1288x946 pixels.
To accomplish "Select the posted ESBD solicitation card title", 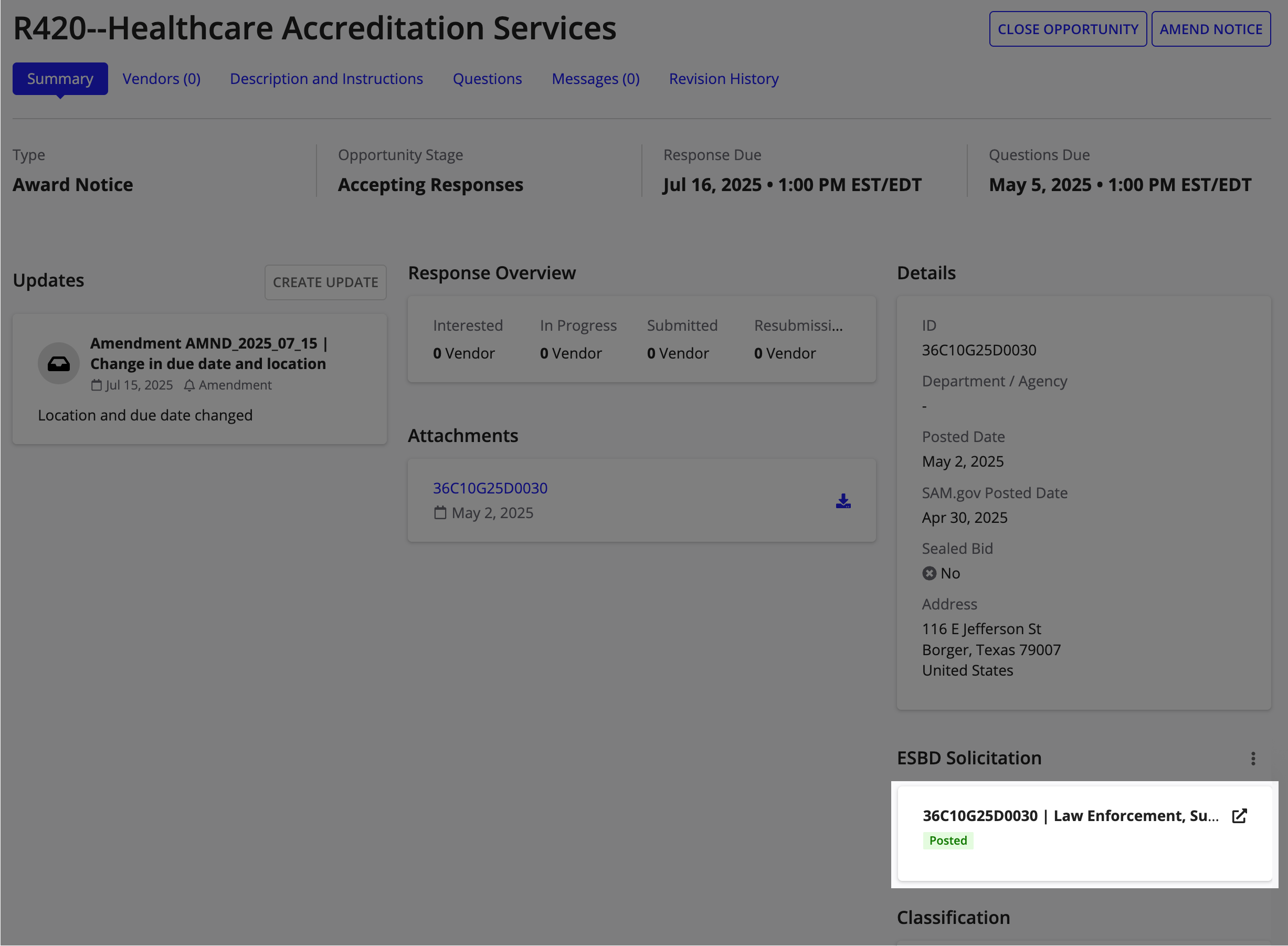I will (1071, 816).
